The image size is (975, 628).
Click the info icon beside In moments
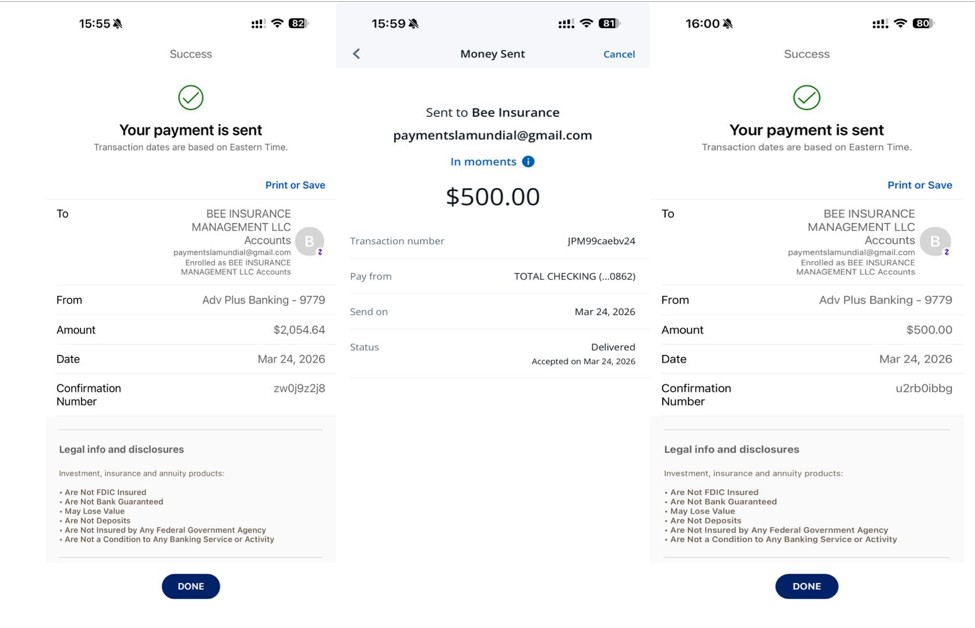(x=528, y=161)
